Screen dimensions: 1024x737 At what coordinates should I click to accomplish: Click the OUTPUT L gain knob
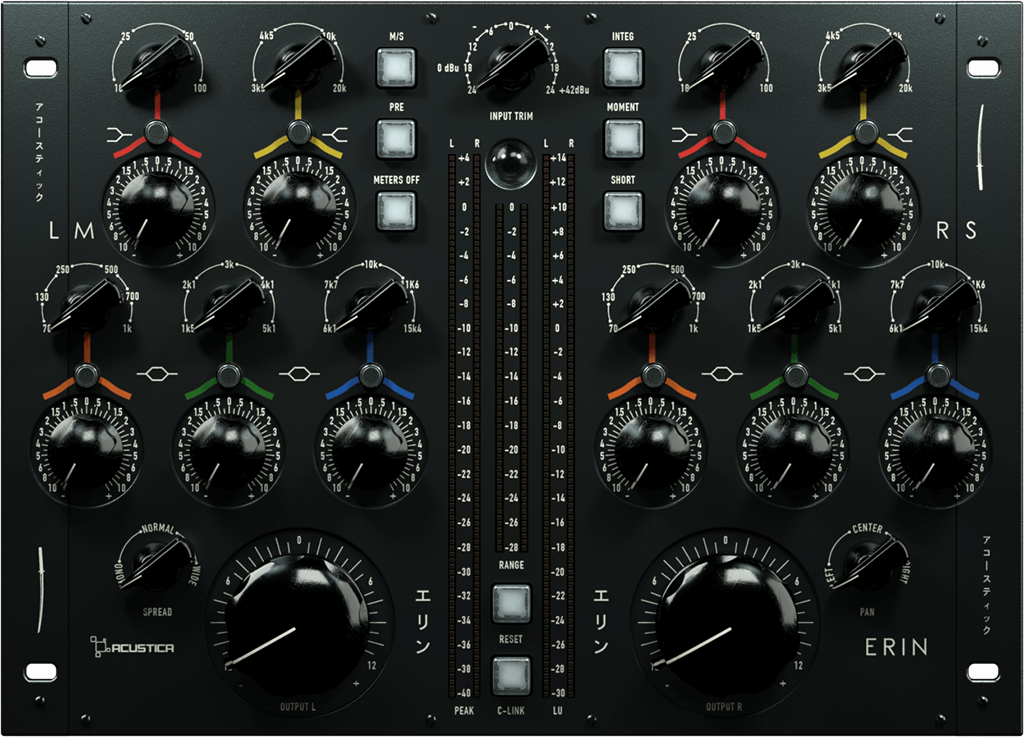(295, 625)
